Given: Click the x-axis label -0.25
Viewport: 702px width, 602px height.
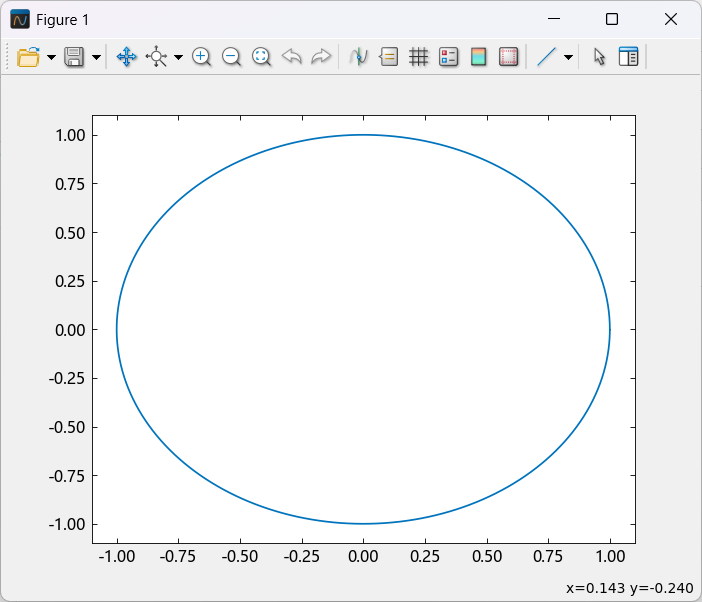Looking at the screenshot, I should tap(302, 556).
